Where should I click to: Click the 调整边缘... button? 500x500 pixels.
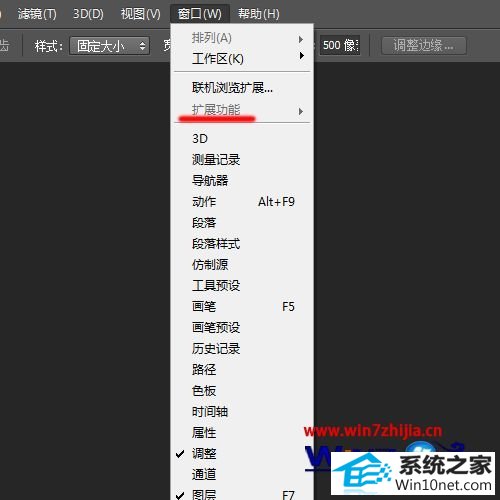click(x=423, y=45)
